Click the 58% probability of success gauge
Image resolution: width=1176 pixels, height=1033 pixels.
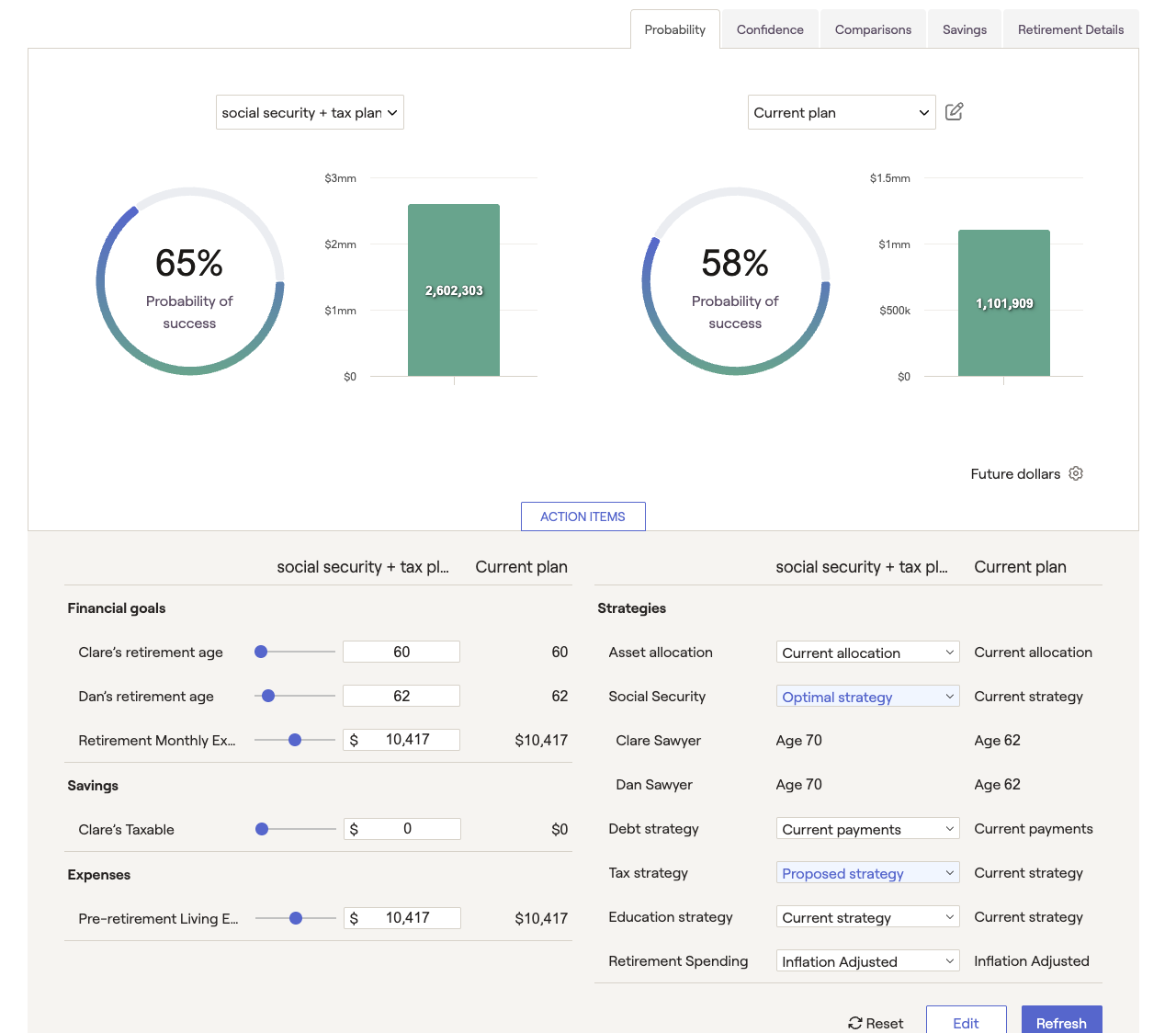(736, 281)
